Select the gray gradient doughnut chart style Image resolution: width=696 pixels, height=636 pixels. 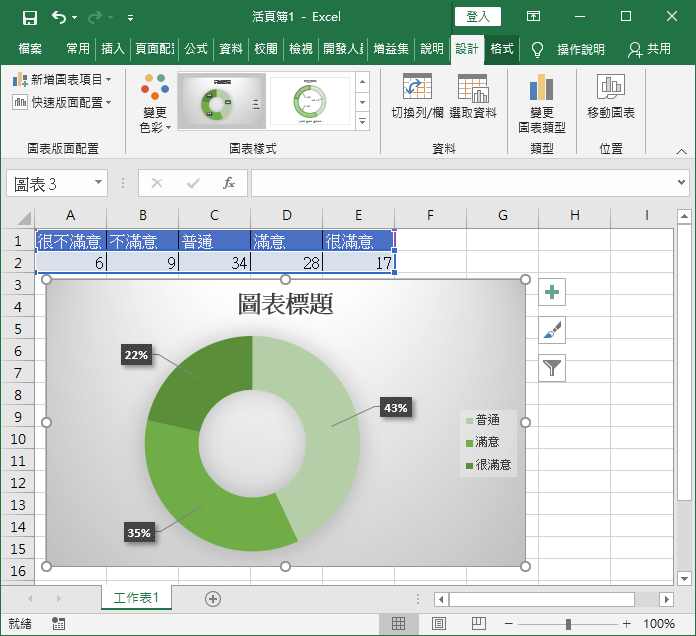(221, 102)
